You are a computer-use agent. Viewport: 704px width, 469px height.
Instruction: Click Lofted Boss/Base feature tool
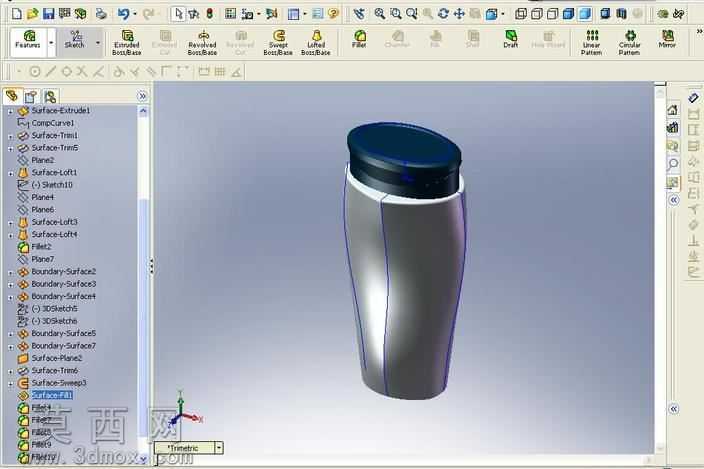tap(316, 43)
